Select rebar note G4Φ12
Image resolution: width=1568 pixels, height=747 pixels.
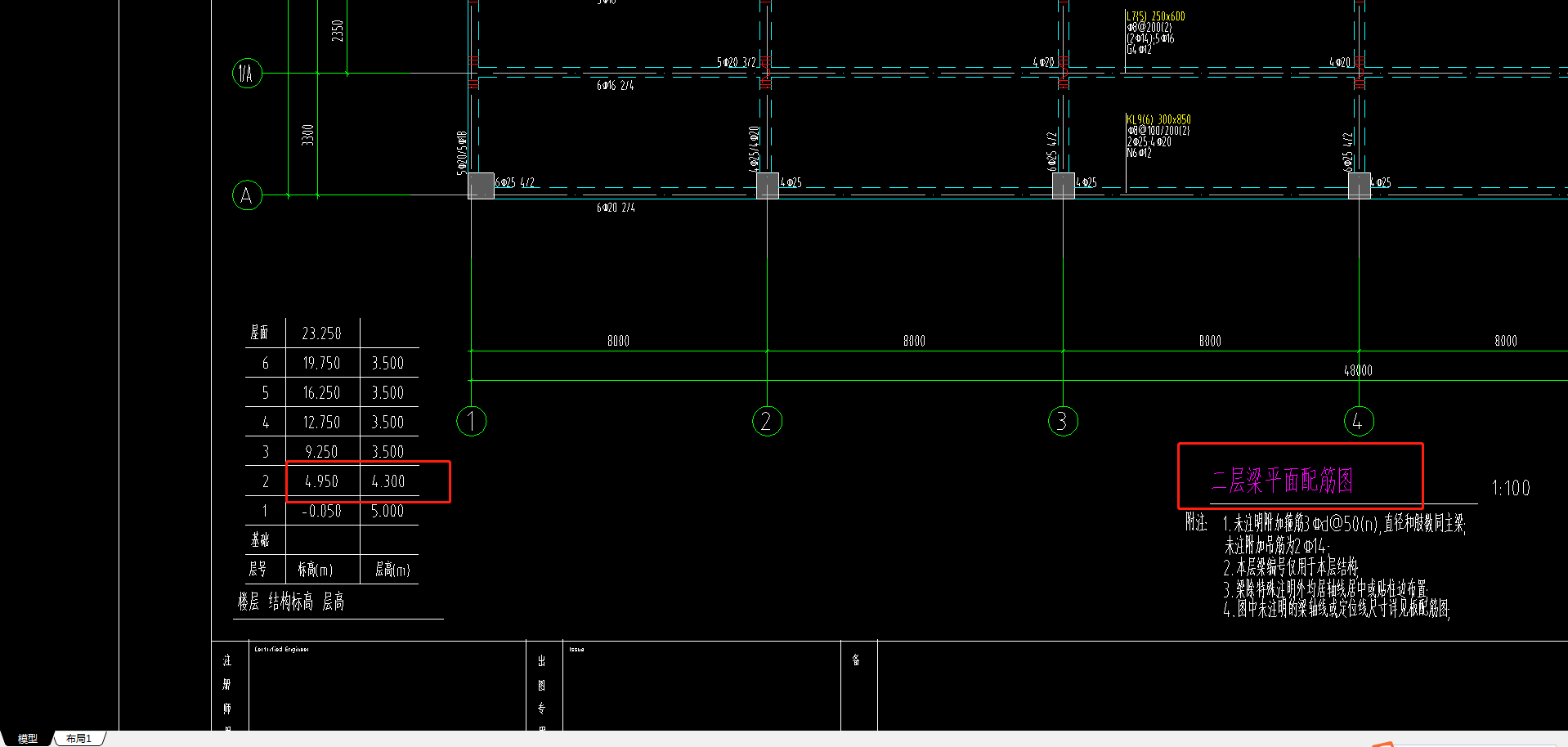click(1139, 50)
